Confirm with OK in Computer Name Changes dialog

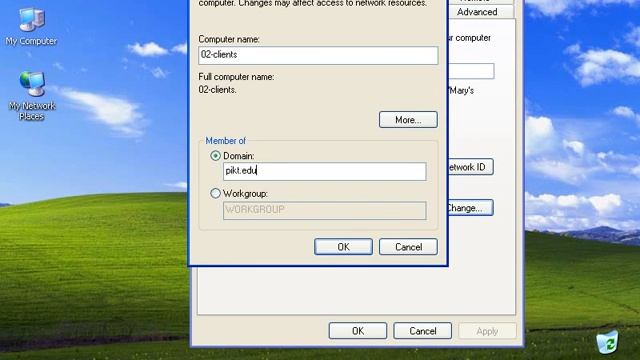tap(343, 247)
